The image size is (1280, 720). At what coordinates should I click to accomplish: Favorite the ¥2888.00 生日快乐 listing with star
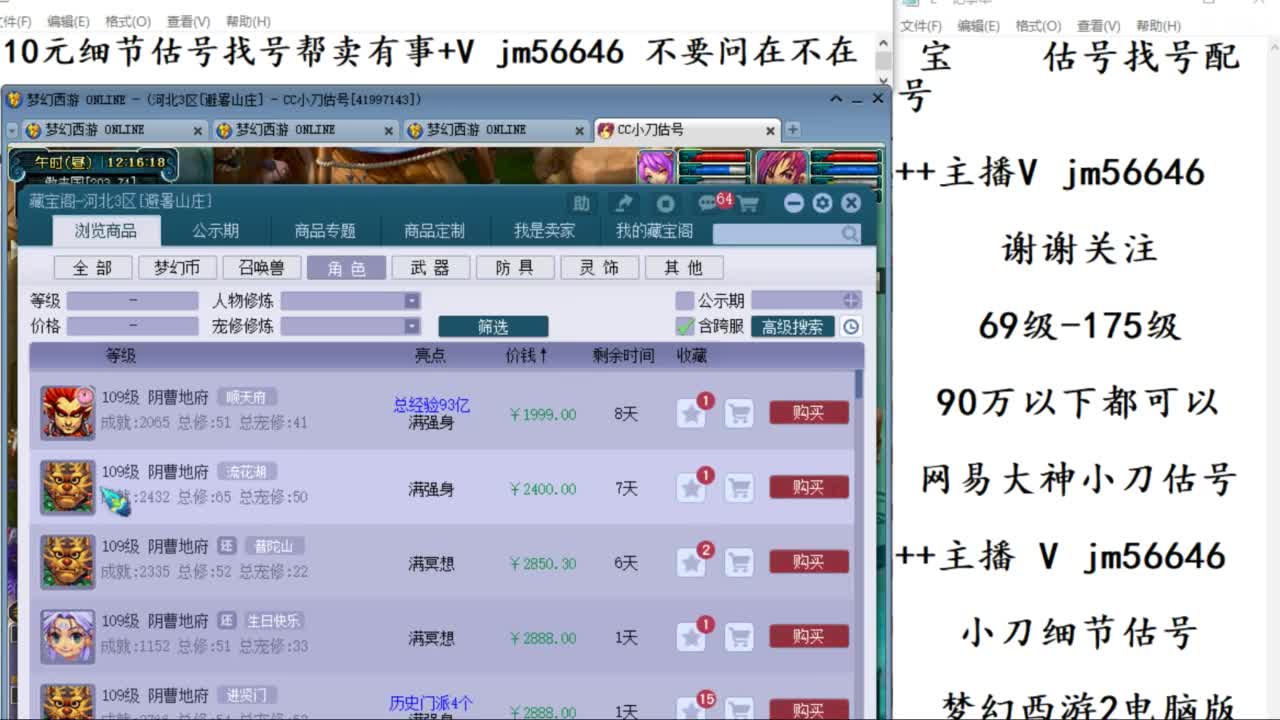(691, 637)
